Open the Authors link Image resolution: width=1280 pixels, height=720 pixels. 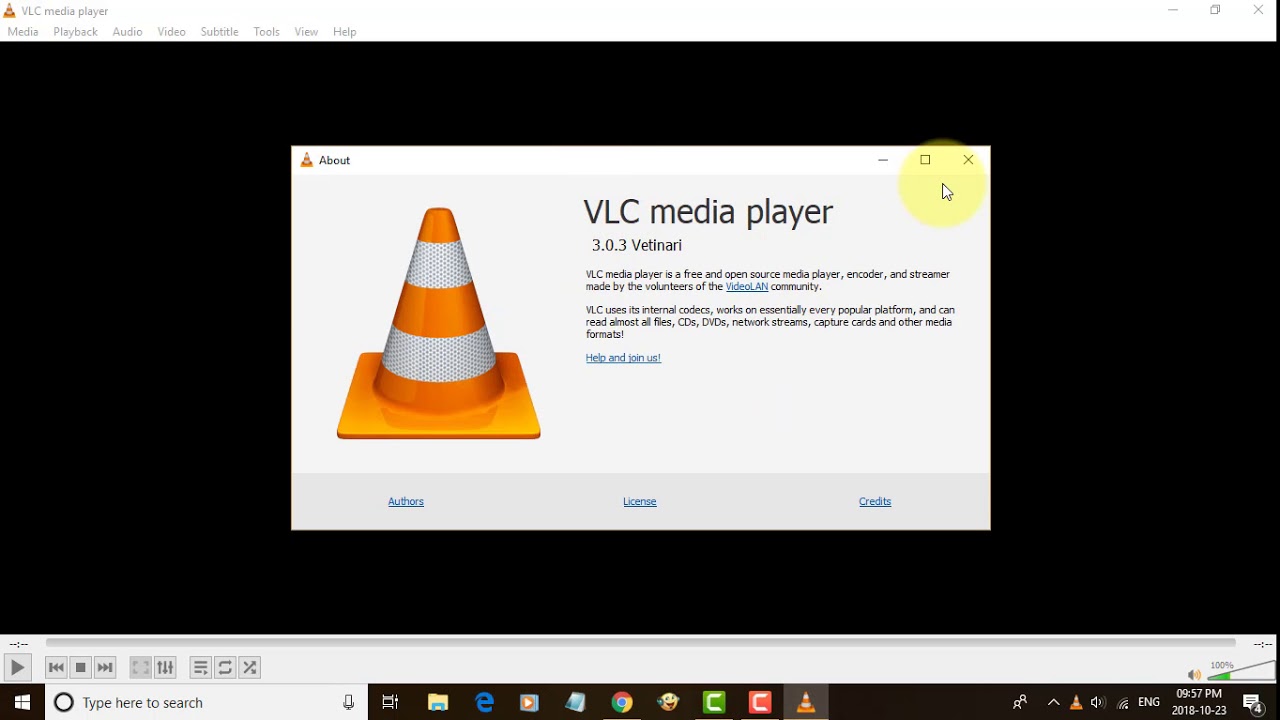(x=406, y=502)
